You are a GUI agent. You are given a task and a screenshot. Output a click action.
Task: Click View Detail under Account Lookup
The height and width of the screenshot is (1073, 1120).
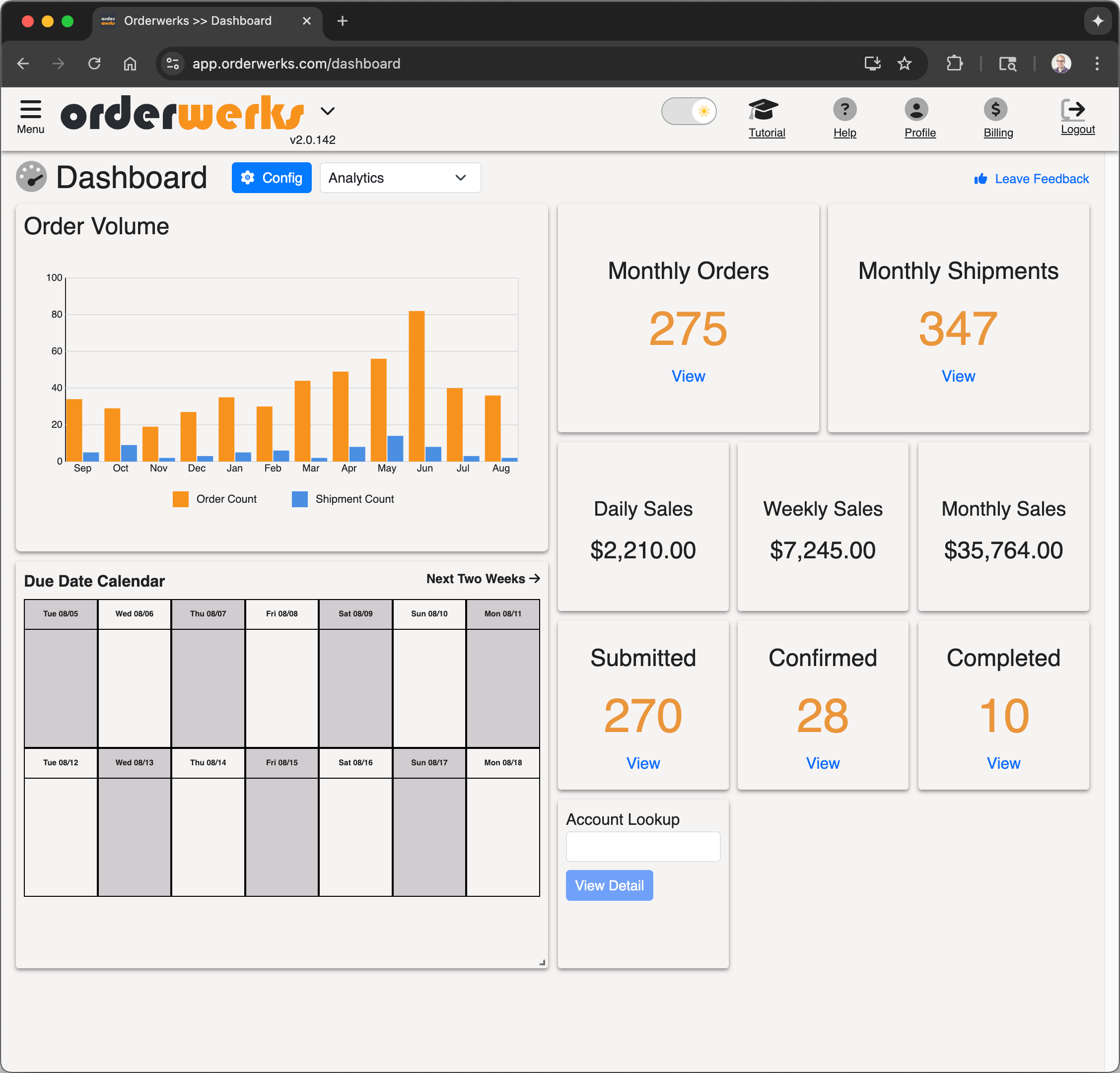pyautogui.click(x=609, y=885)
